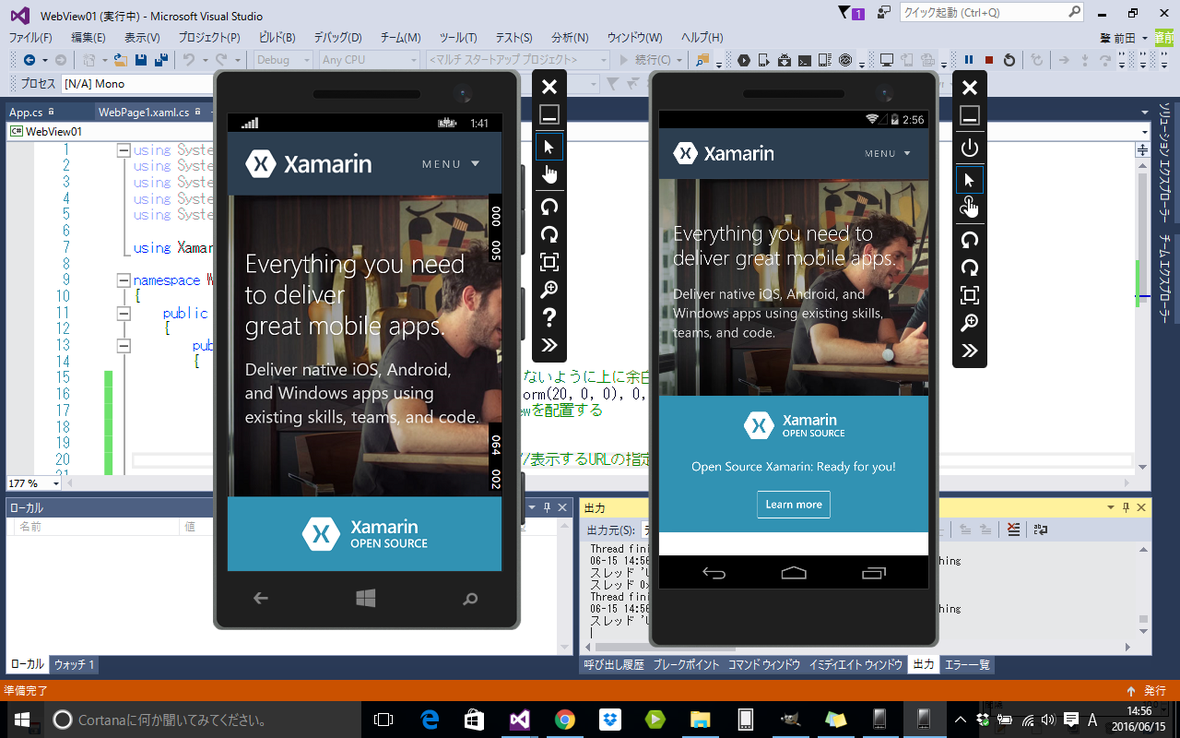This screenshot has width=1180, height=738.
Task: Open the Debug configuration dropdown
Action: click(x=307, y=60)
